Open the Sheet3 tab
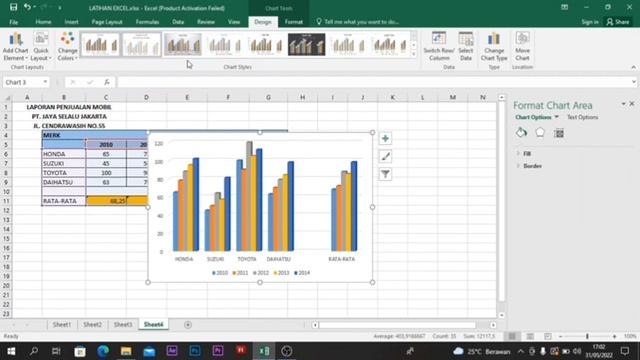 pos(123,324)
